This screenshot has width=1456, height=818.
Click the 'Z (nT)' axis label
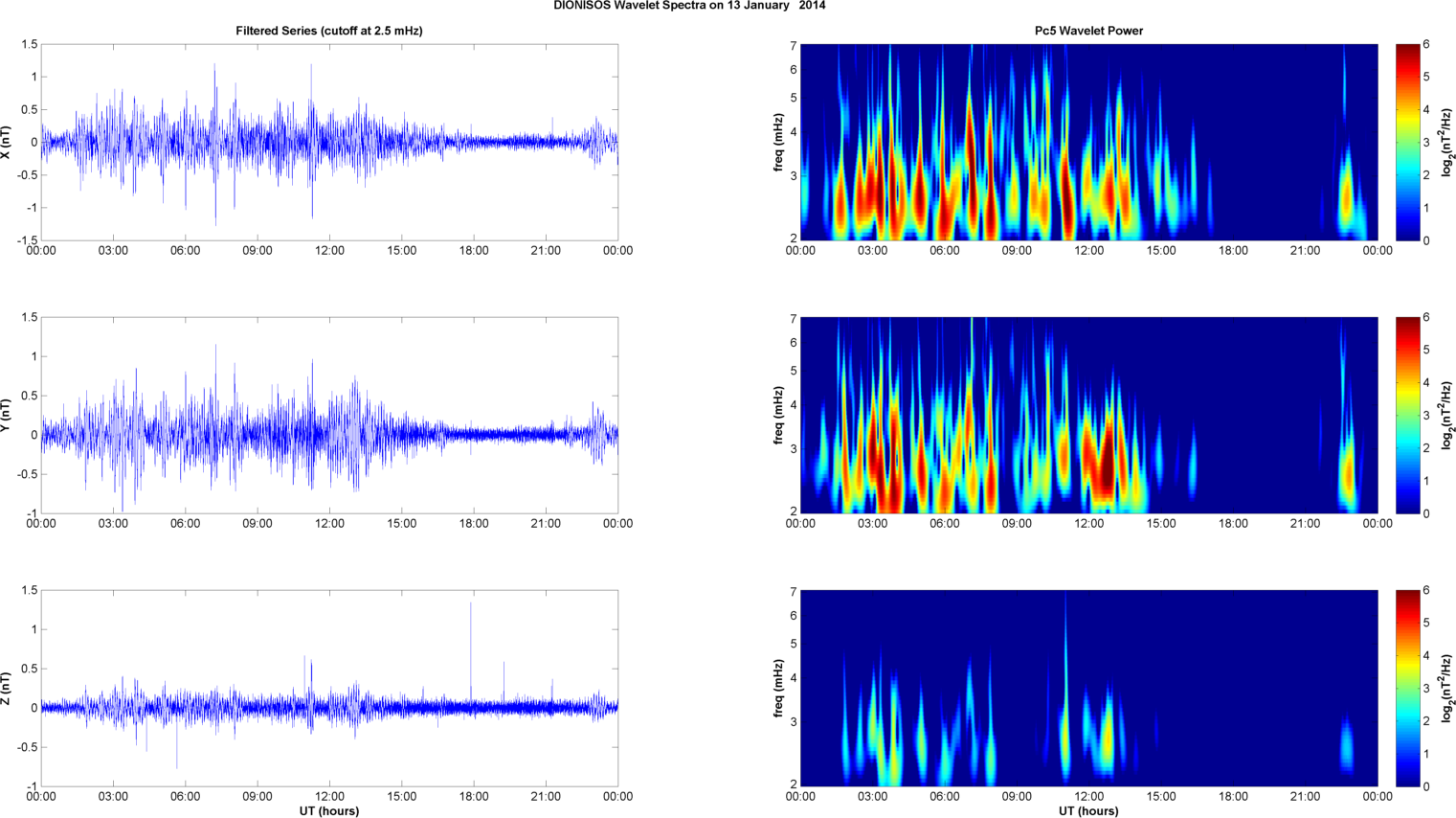[x=7, y=688]
